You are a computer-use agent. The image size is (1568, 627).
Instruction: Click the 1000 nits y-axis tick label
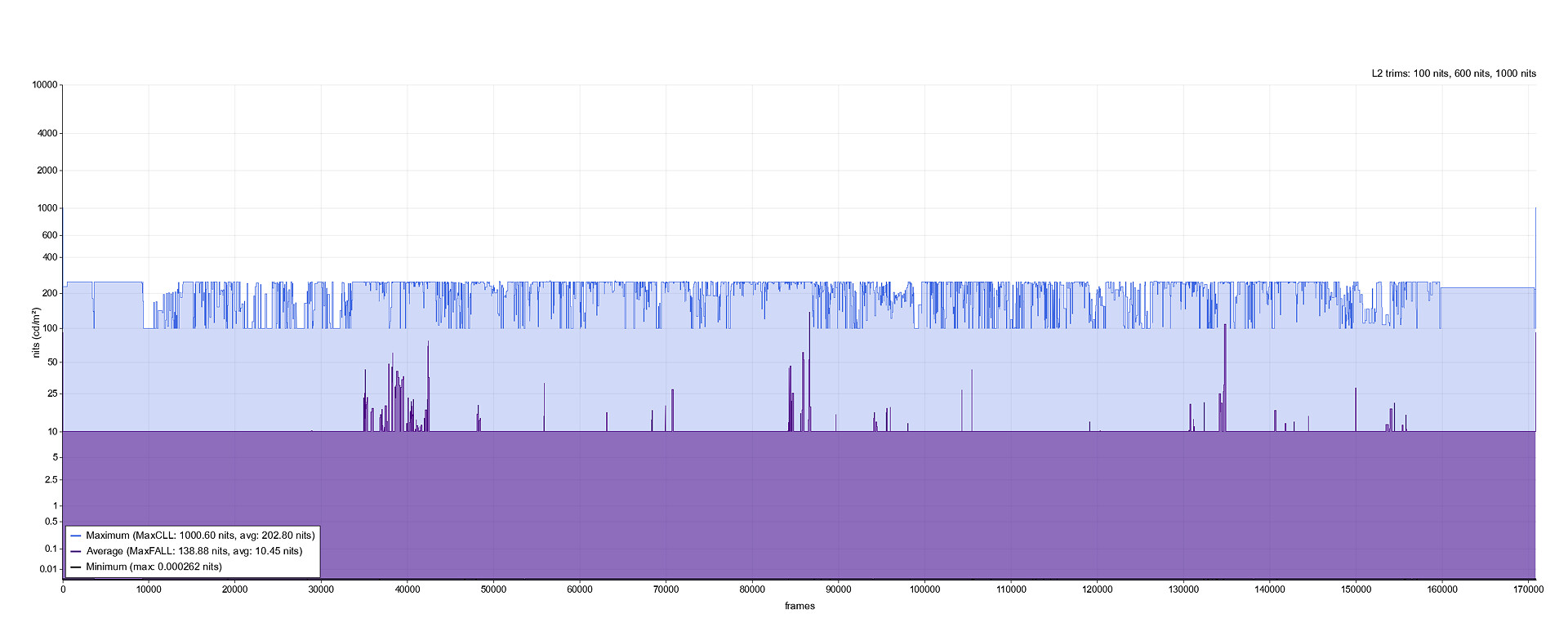[47, 208]
